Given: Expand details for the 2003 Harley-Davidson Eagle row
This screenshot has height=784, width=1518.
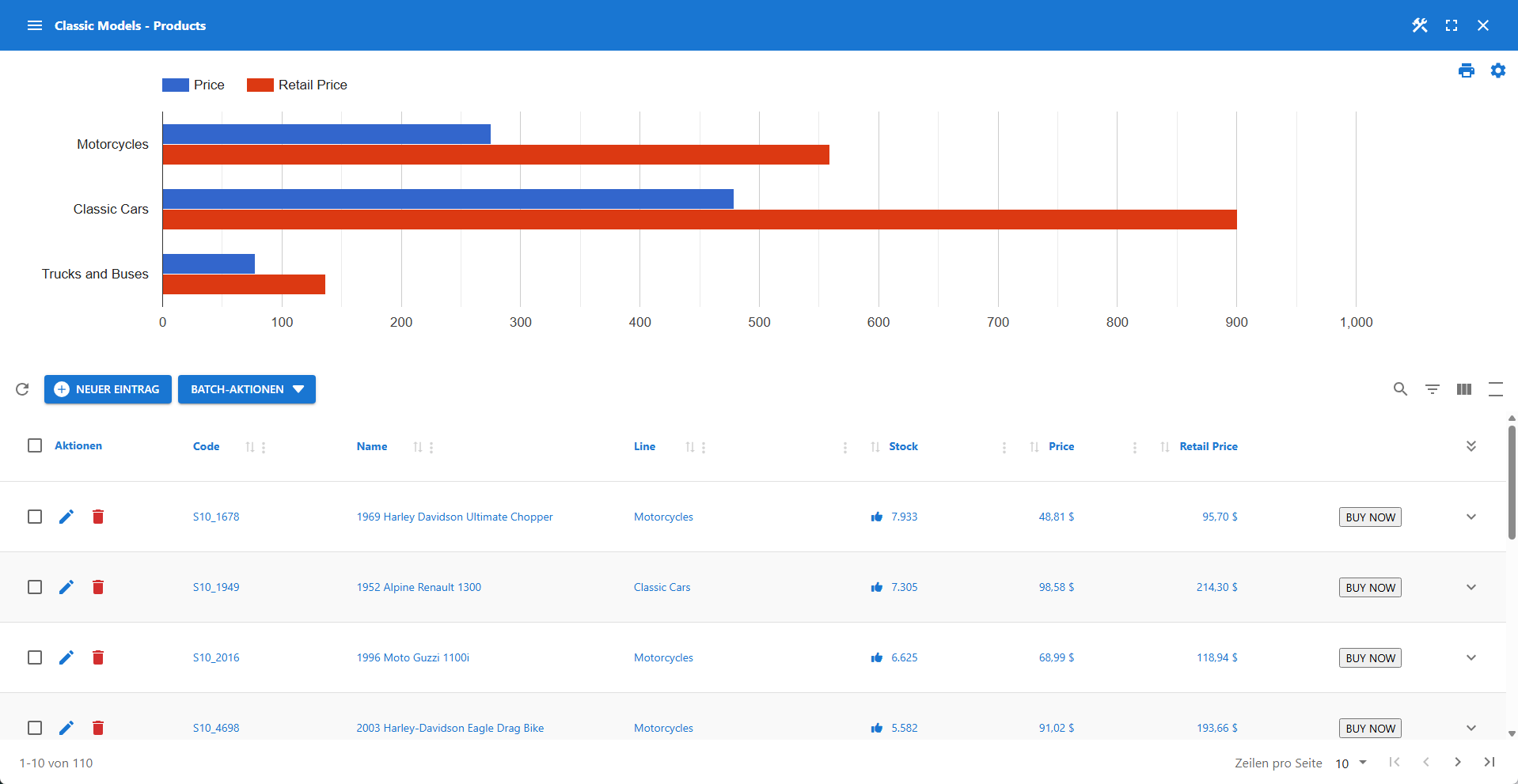Looking at the screenshot, I should (x=1471, y=728).
